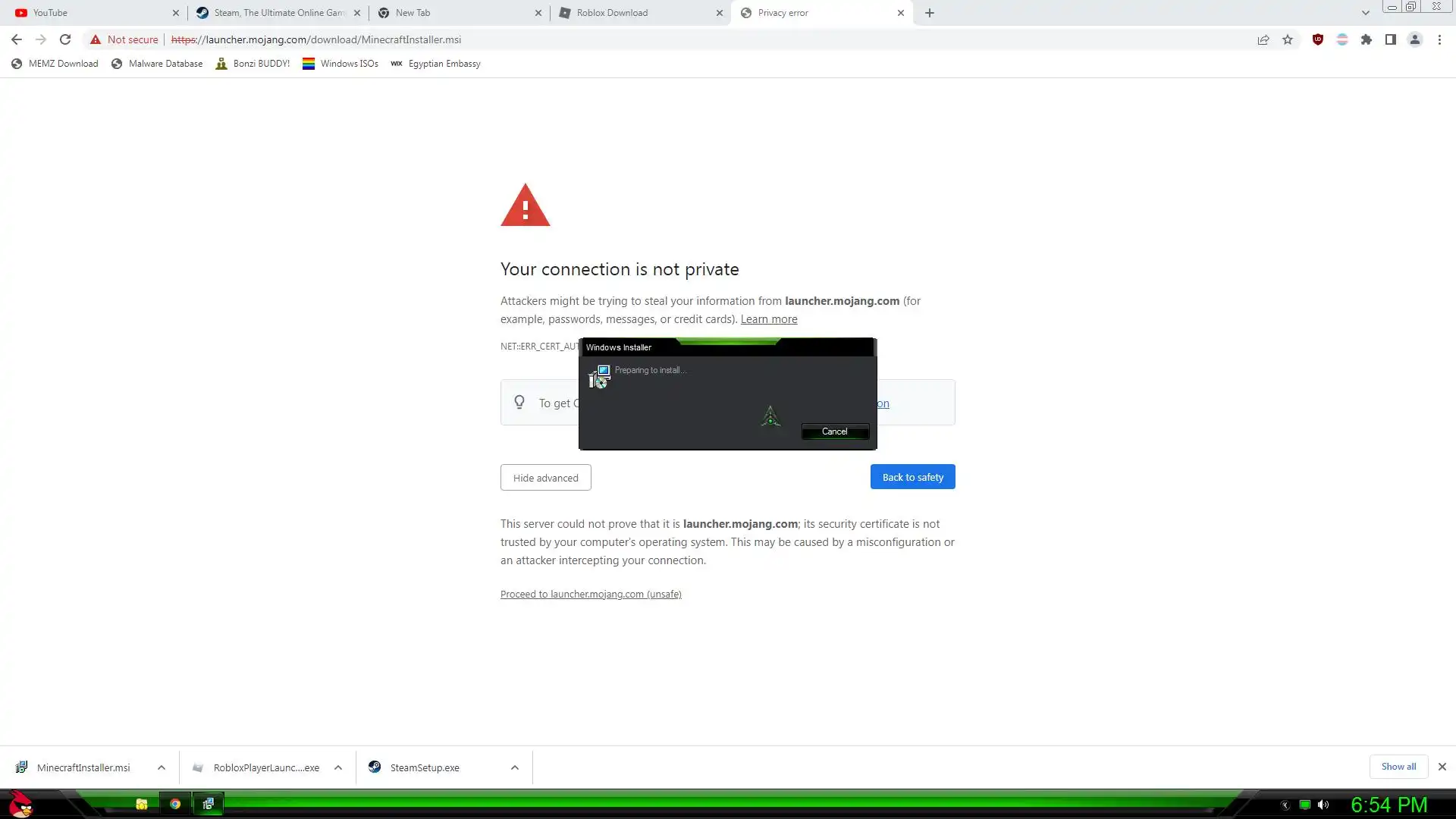Toggle the side panel icon
1456x819 pixels.
pos(1391,39)
